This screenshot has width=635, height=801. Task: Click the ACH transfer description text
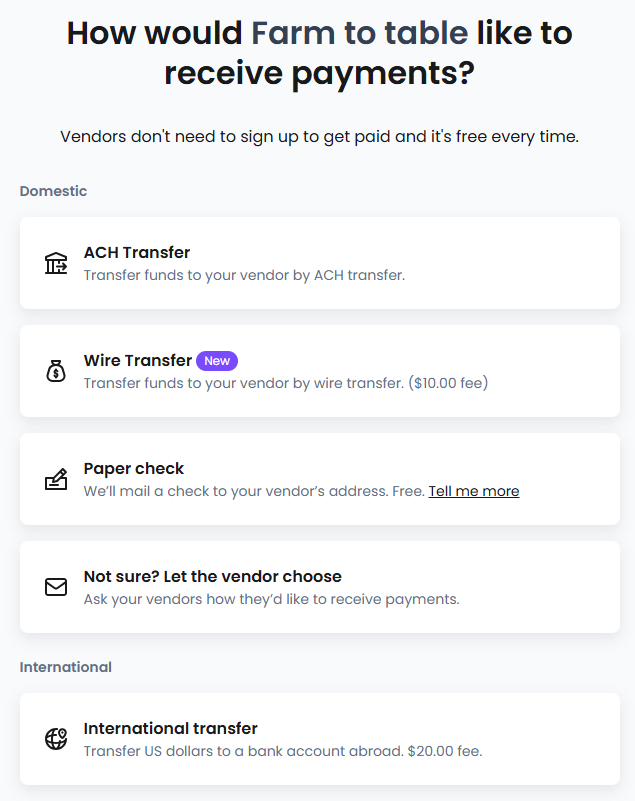[244, 275]
